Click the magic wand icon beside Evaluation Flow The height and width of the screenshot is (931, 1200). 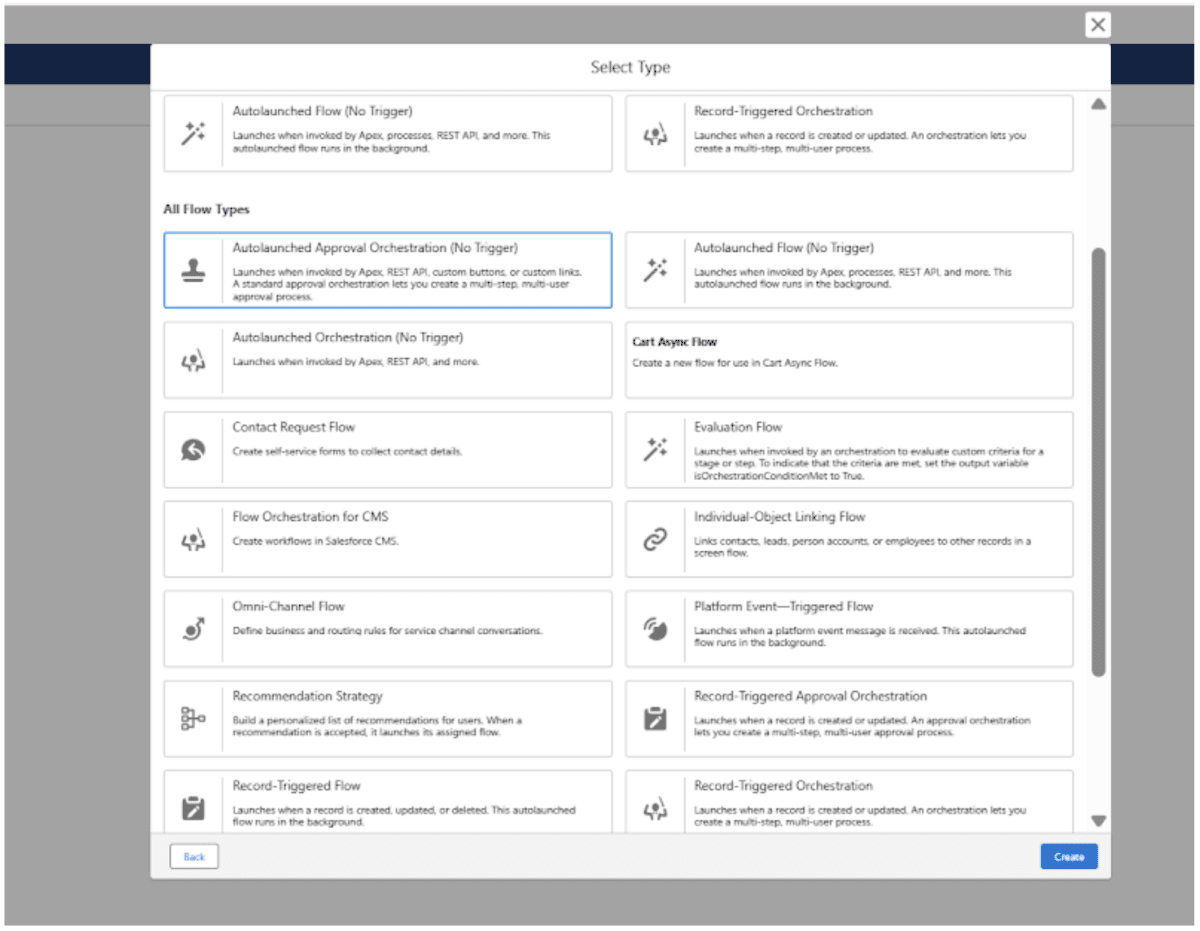655,450
